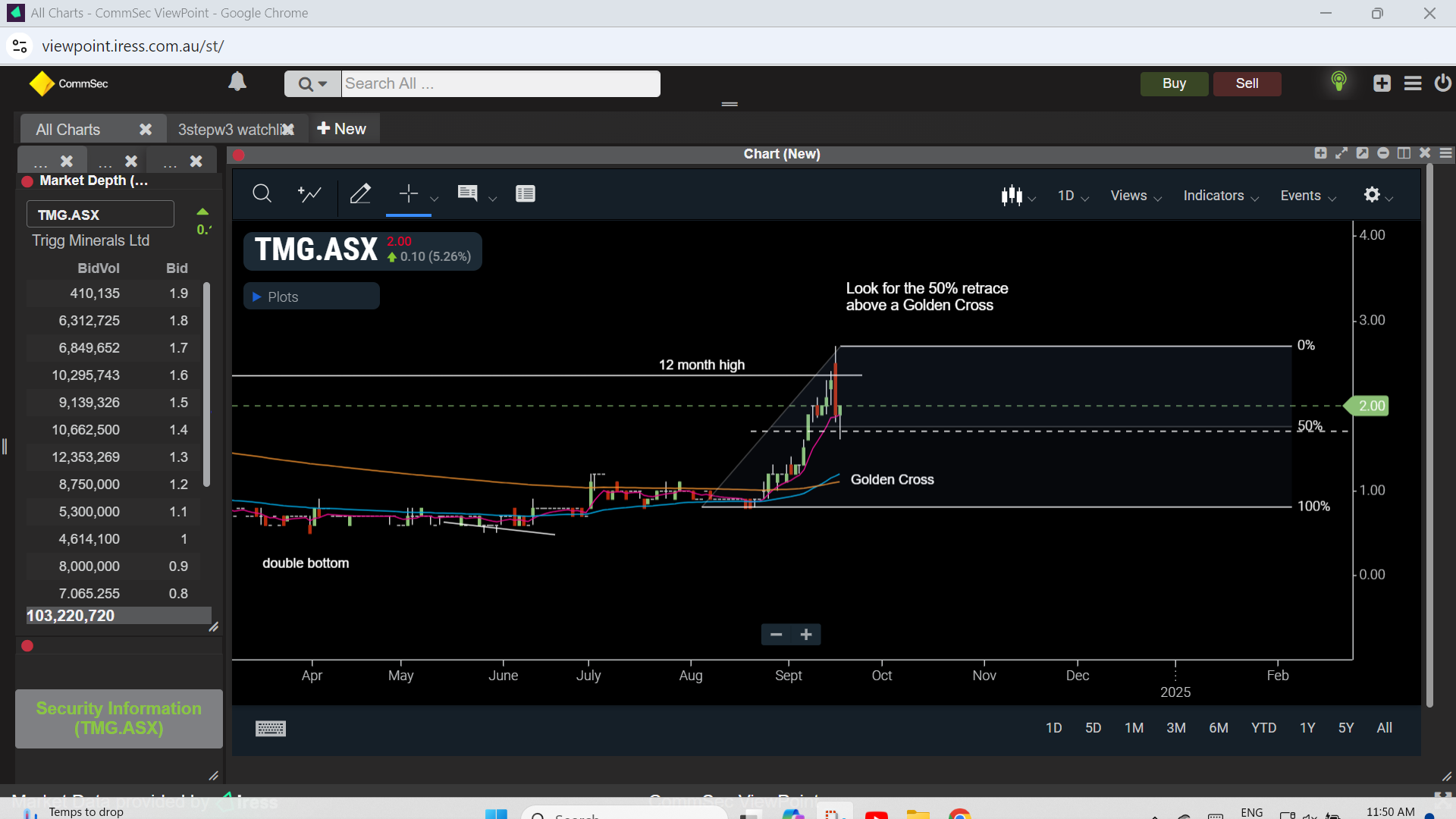This screenshot has height=819, width=1456.
Task: Open the search type dropdown
Action: click(312, 83)
